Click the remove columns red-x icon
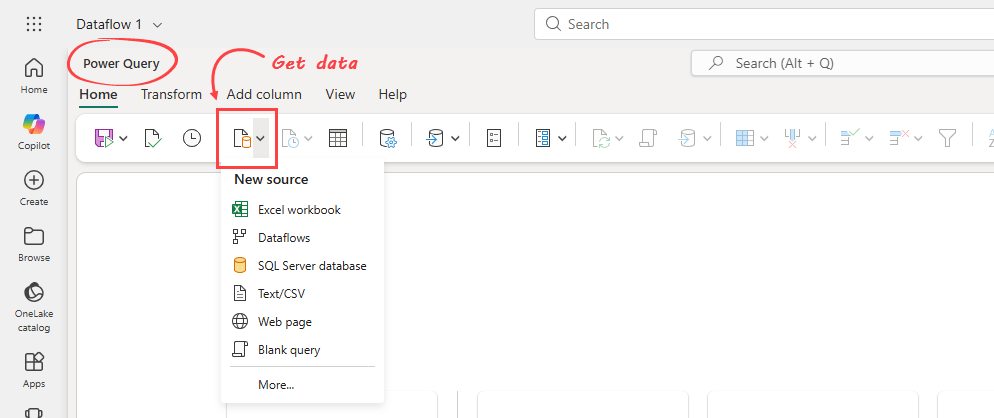994x418 pixels. tap(793, 138)
